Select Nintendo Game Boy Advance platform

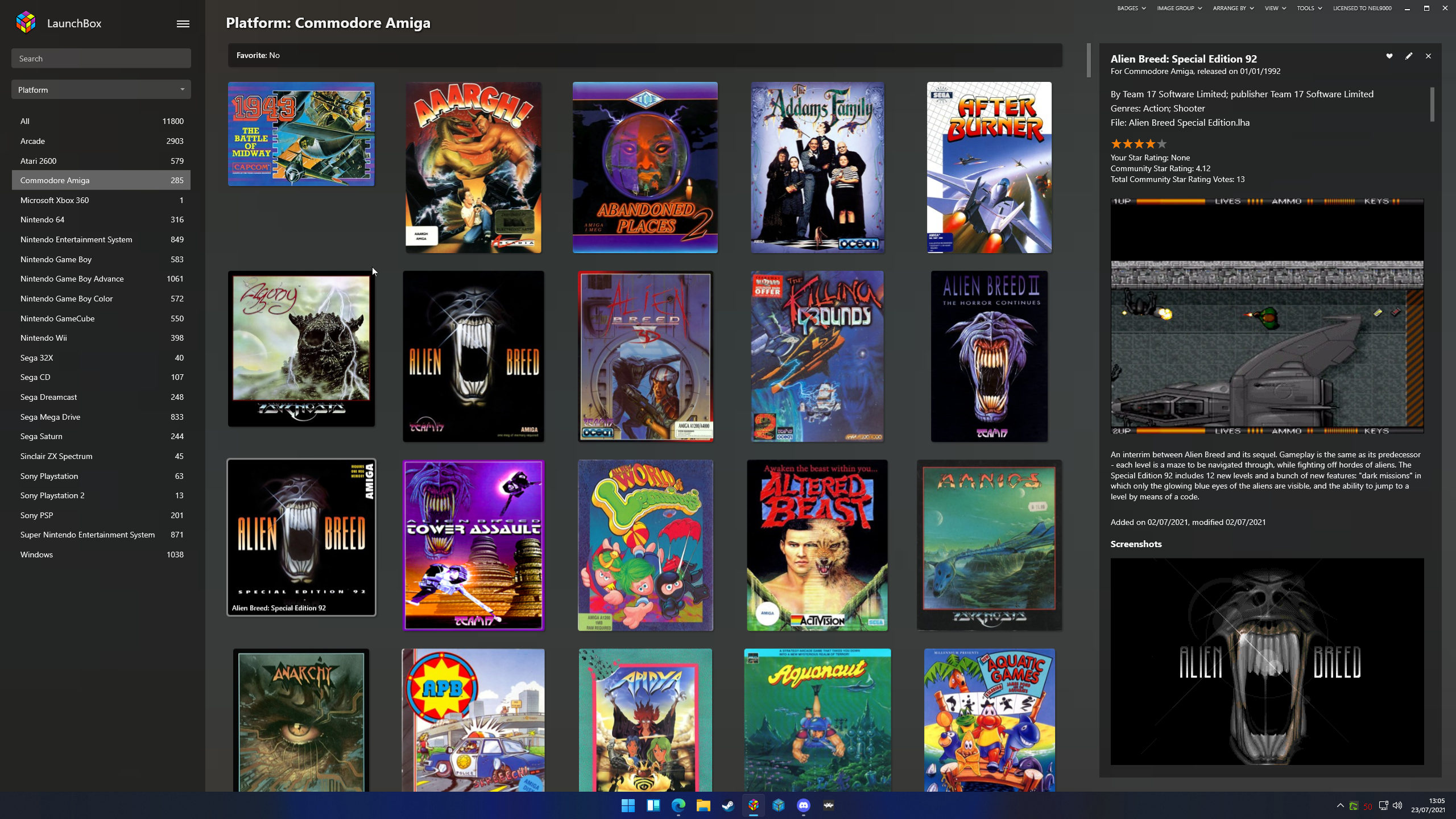point(101,279)
